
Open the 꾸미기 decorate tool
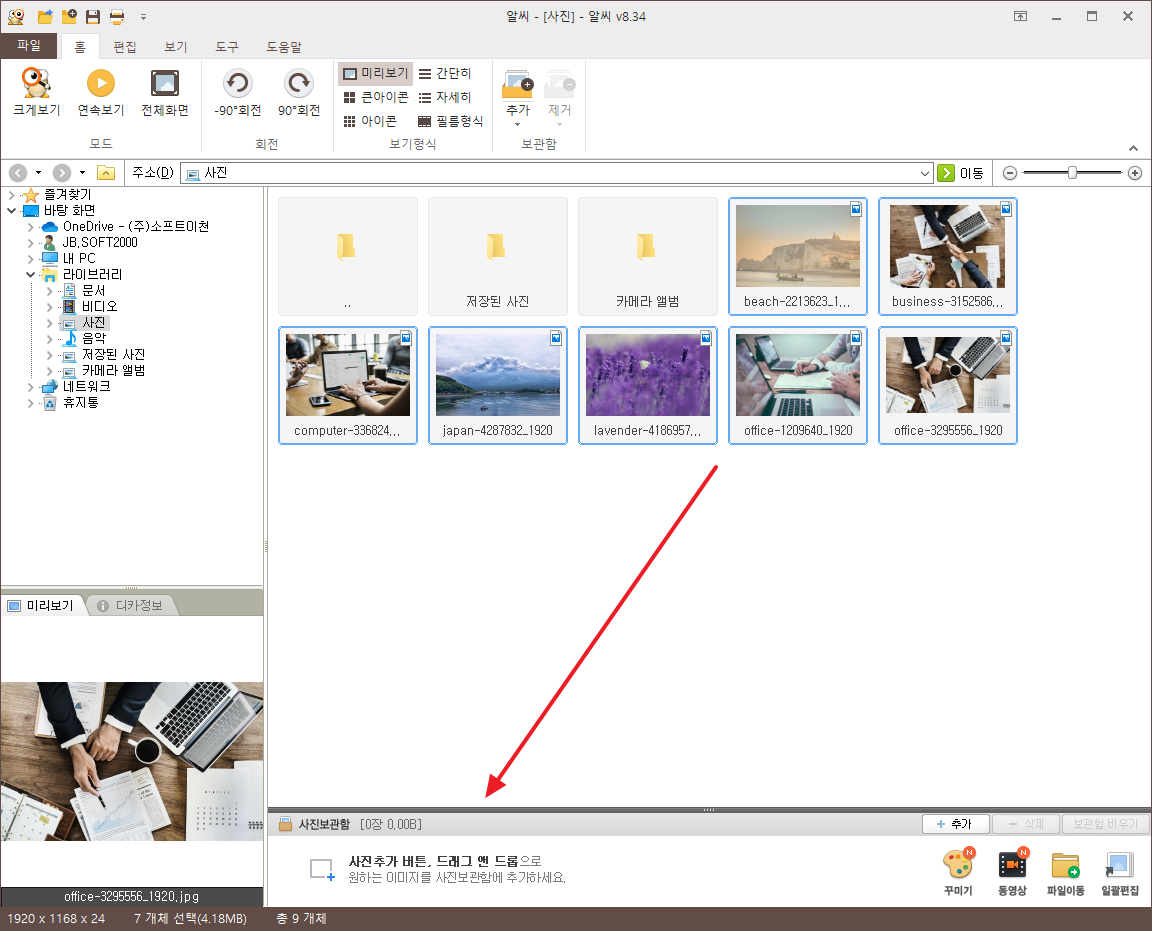point(958,873)
